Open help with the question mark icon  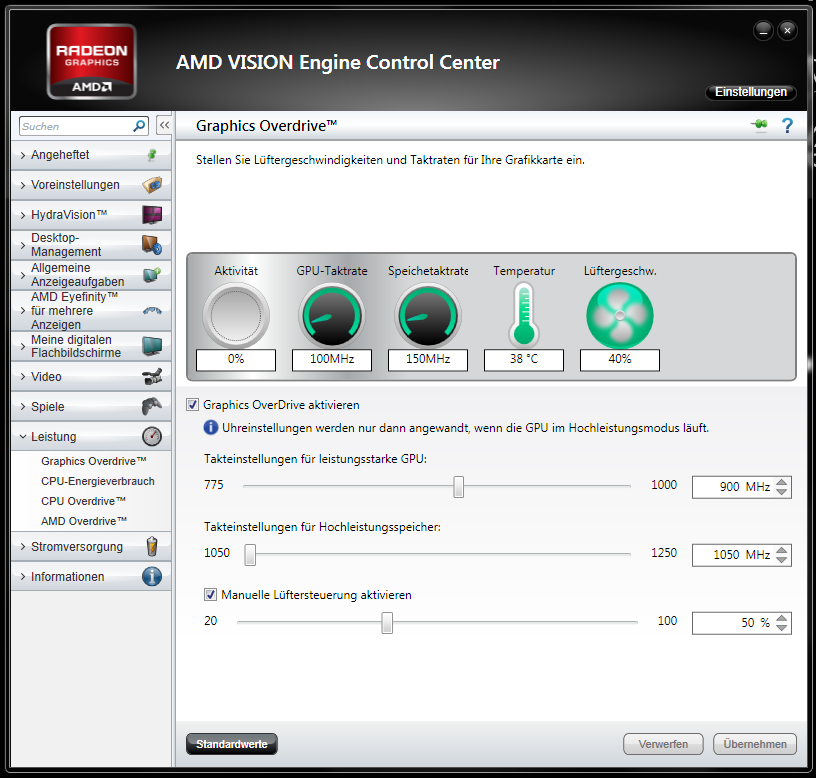pyautogui.click(x=787, y=125)
